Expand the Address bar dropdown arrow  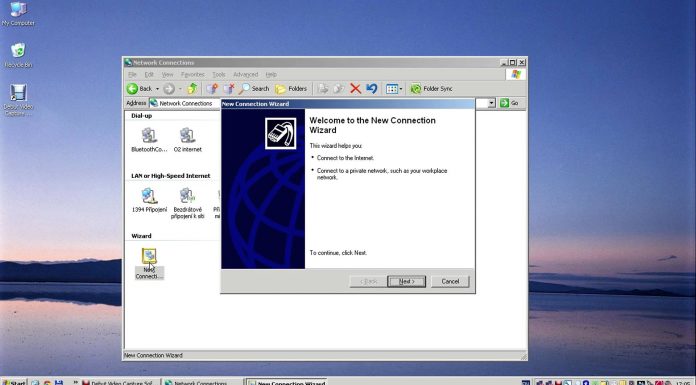pos(491,103)
